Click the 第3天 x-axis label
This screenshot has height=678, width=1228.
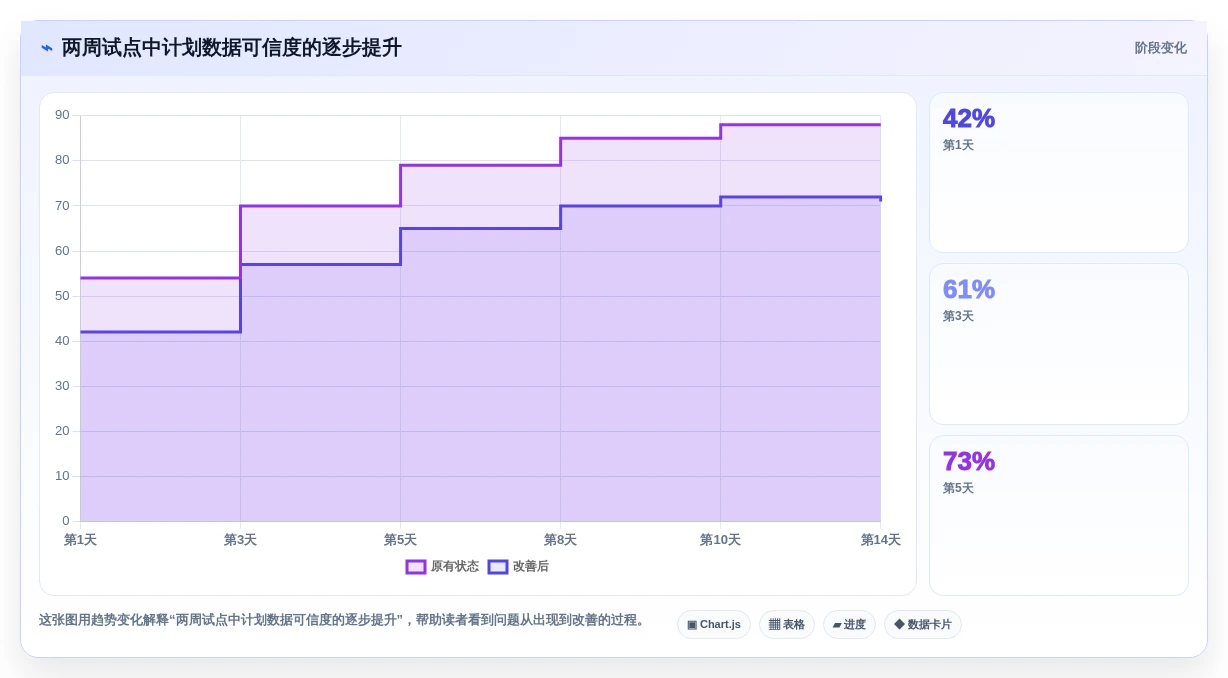240,540
